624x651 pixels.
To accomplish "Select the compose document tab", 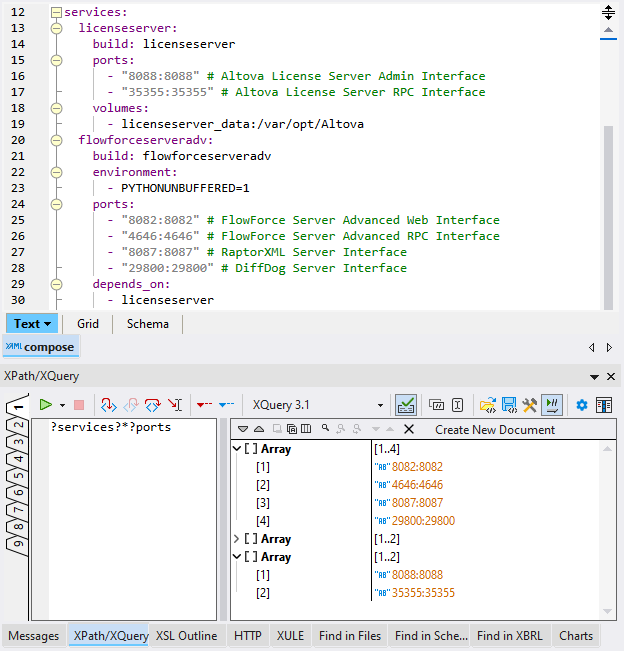I will tap(40, 347).
